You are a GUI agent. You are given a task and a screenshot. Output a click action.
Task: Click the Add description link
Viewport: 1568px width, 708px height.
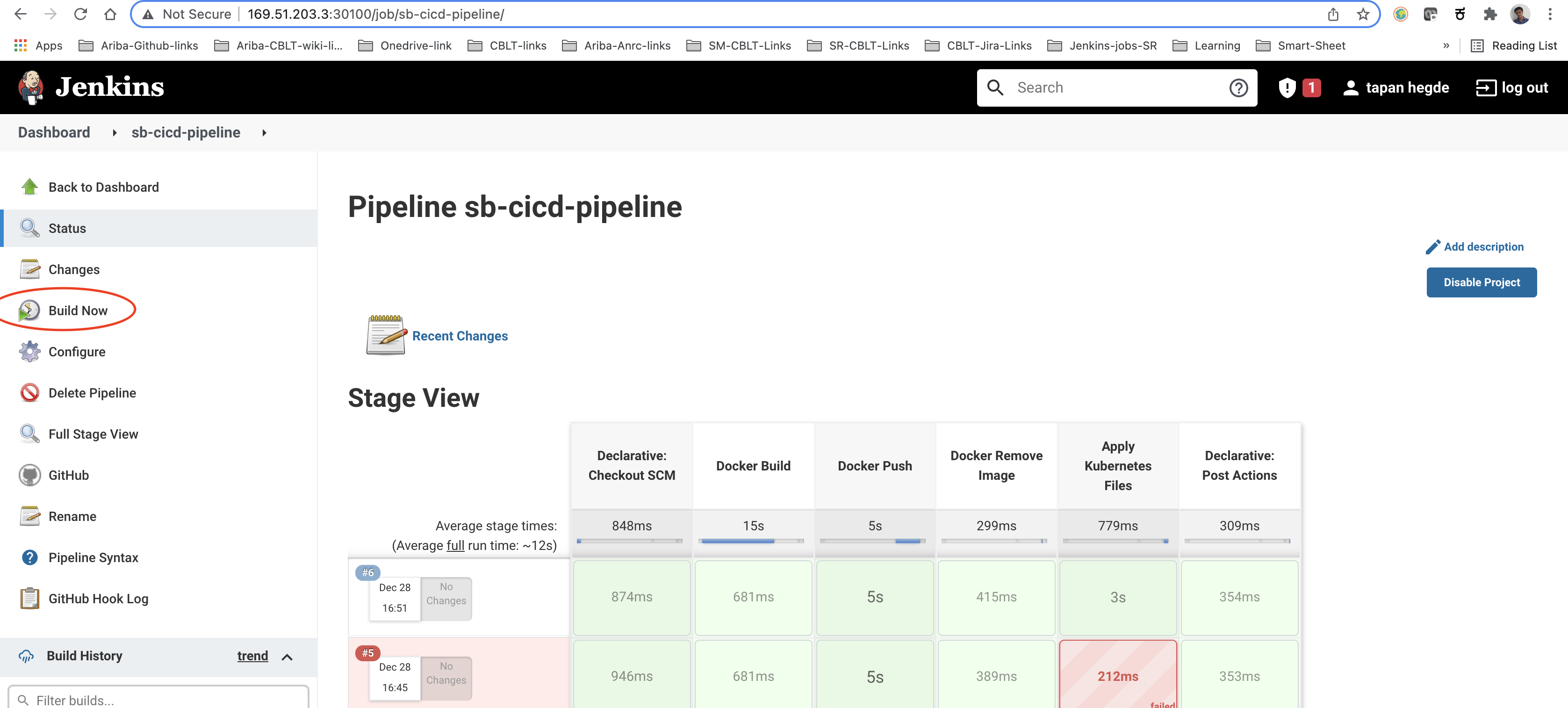click(x=1475, y=246)
